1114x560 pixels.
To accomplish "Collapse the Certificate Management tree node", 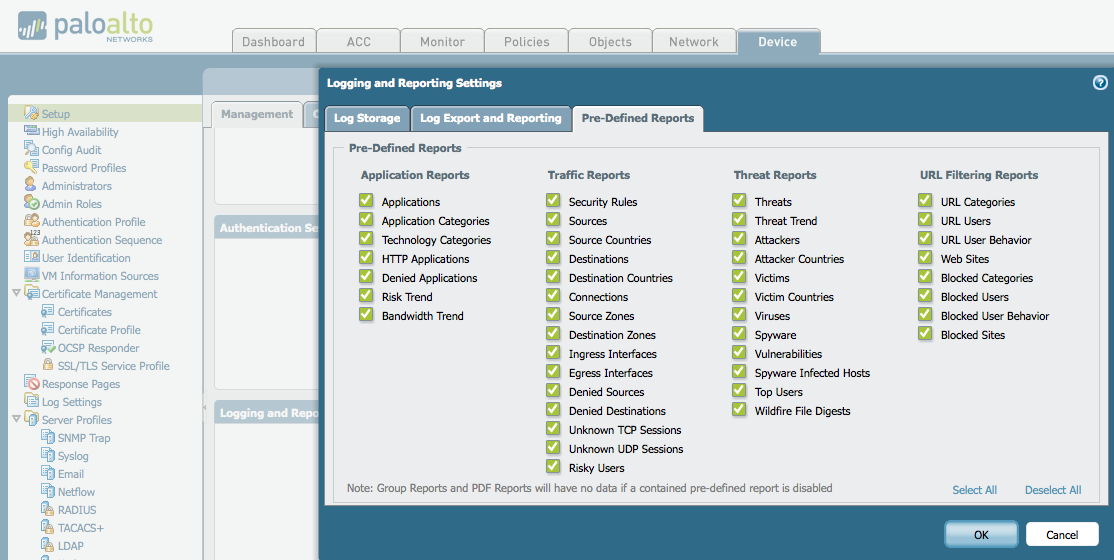I will click(x=16, y=293).
